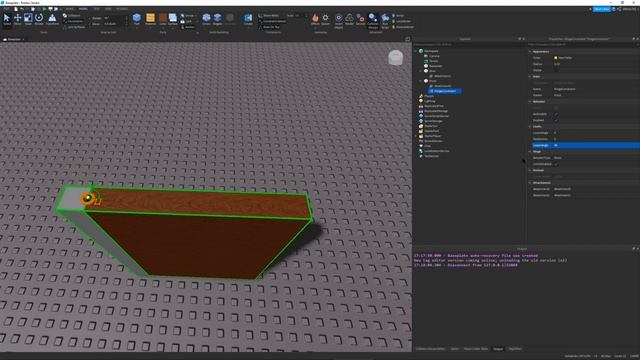Toggle Constraint Details option
The image size is (640, 360).
coord(271,21)
